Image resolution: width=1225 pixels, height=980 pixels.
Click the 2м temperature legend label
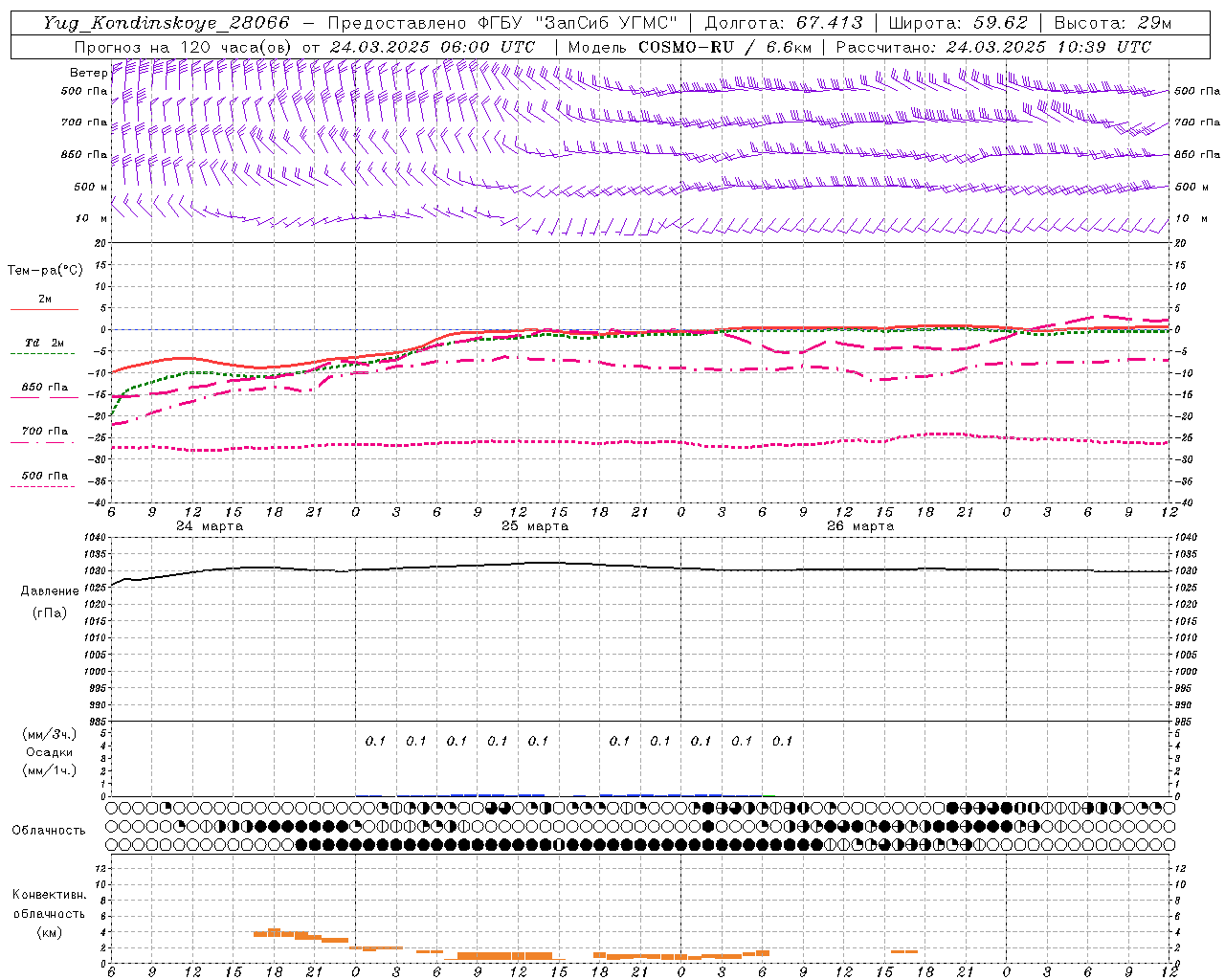click(x=44, y=299)
